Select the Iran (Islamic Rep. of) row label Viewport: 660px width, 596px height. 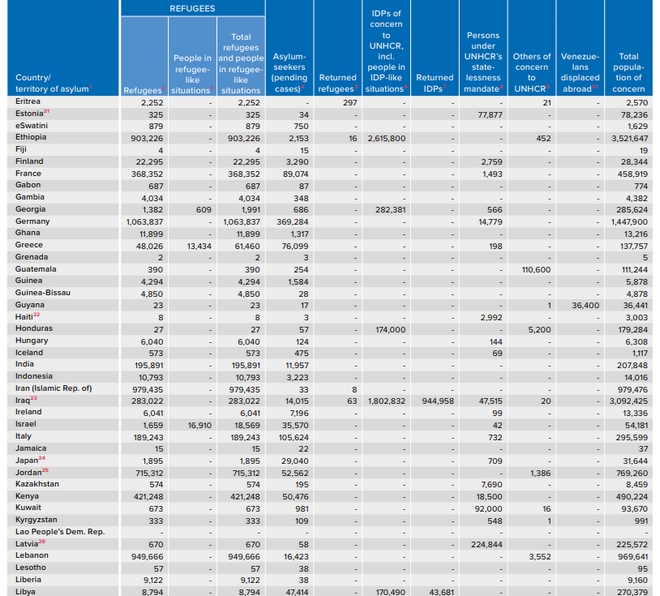[x=53, y=388]
